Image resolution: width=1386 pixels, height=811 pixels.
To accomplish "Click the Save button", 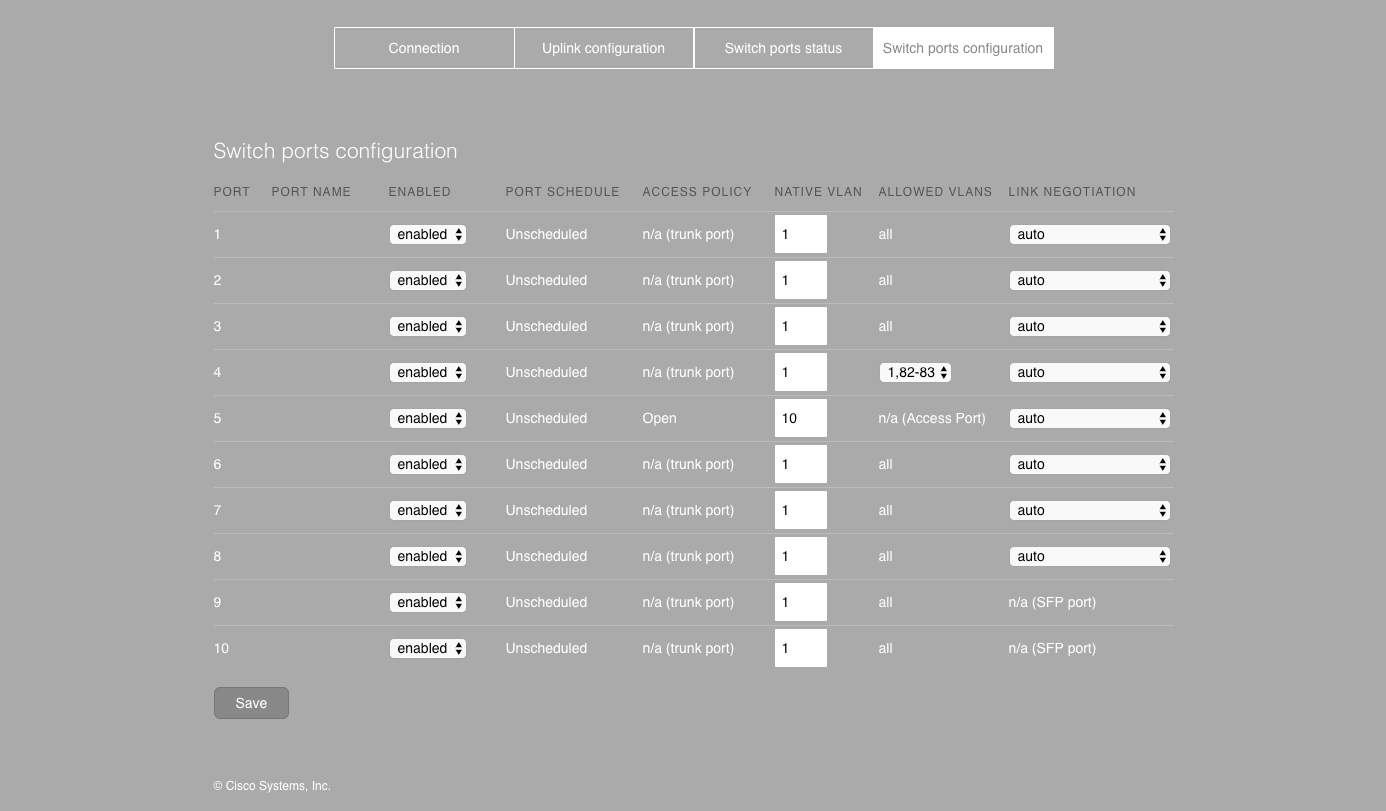I will coord(251,703).
